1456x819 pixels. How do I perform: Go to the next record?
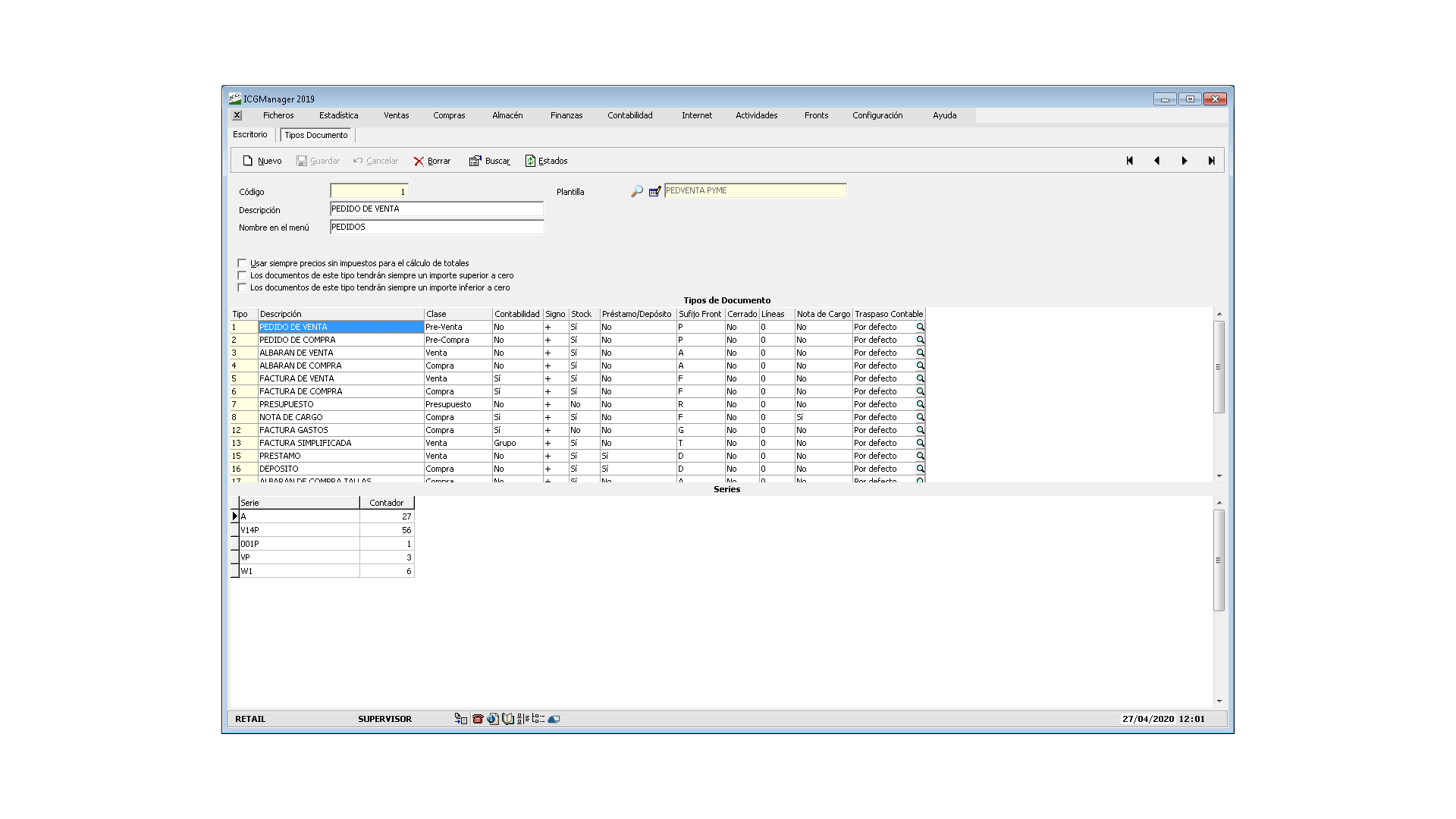[1184, 161]
